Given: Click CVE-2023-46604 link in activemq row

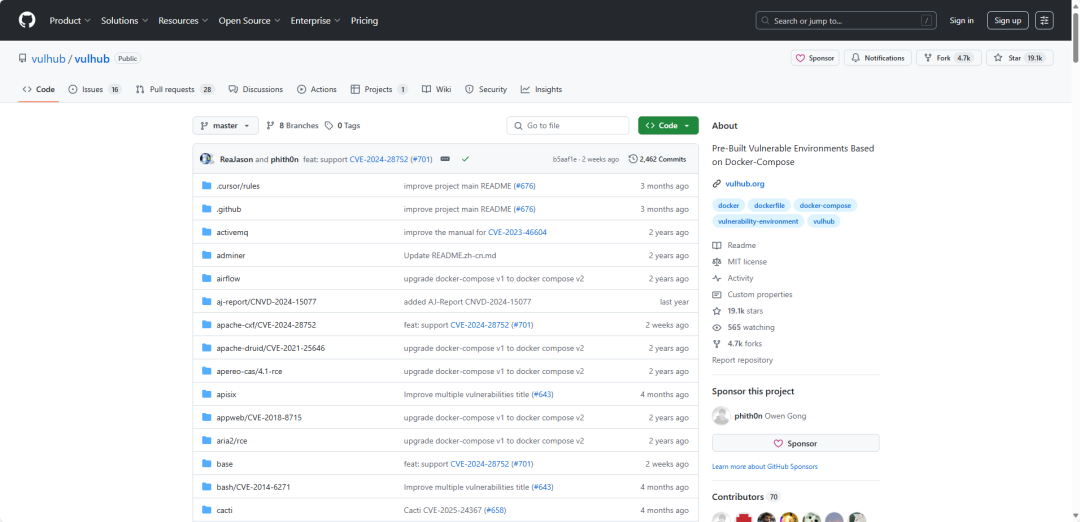Looking at the screenshot, I should tap(517, 232).
